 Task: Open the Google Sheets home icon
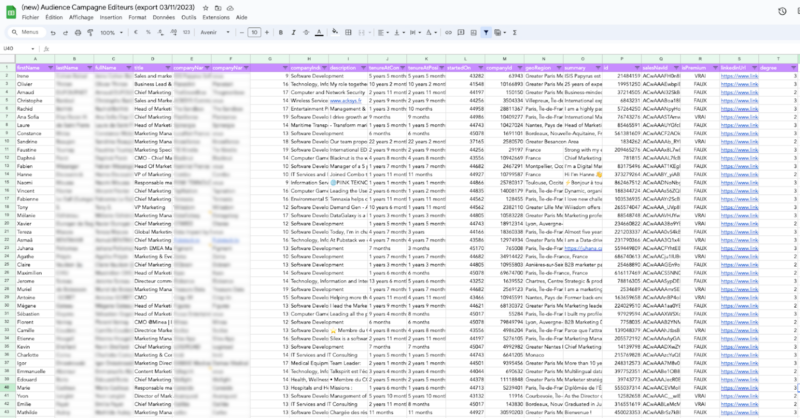[x=11, y=12]
